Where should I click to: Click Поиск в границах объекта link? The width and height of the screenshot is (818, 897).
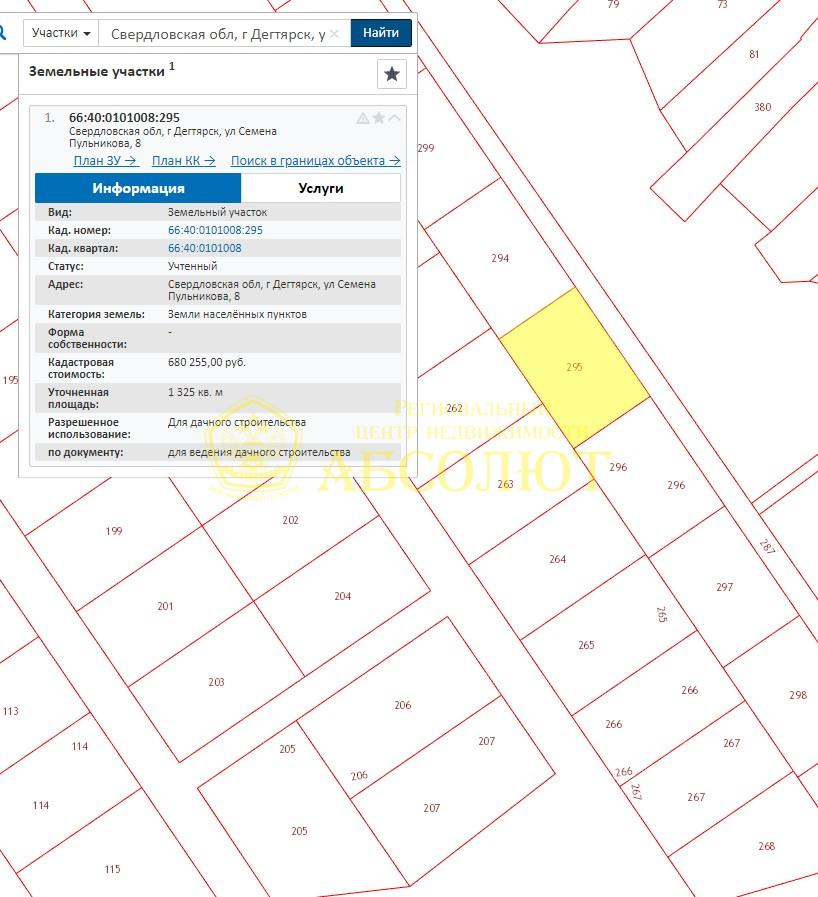click(316, 161)
